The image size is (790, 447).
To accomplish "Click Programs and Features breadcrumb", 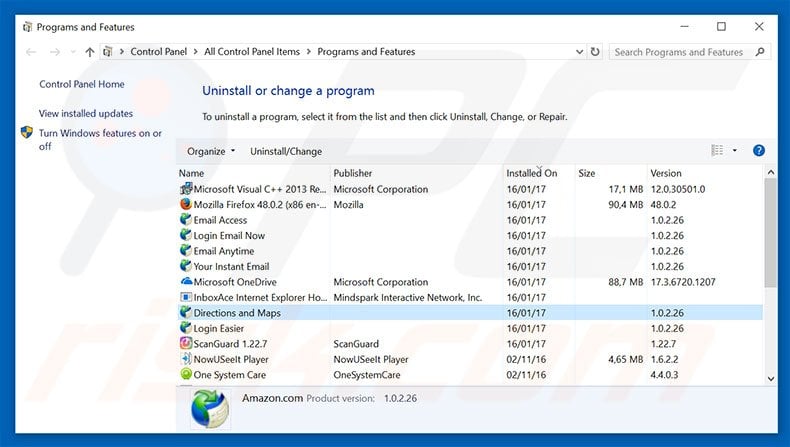I will click(x=366, y=51).
